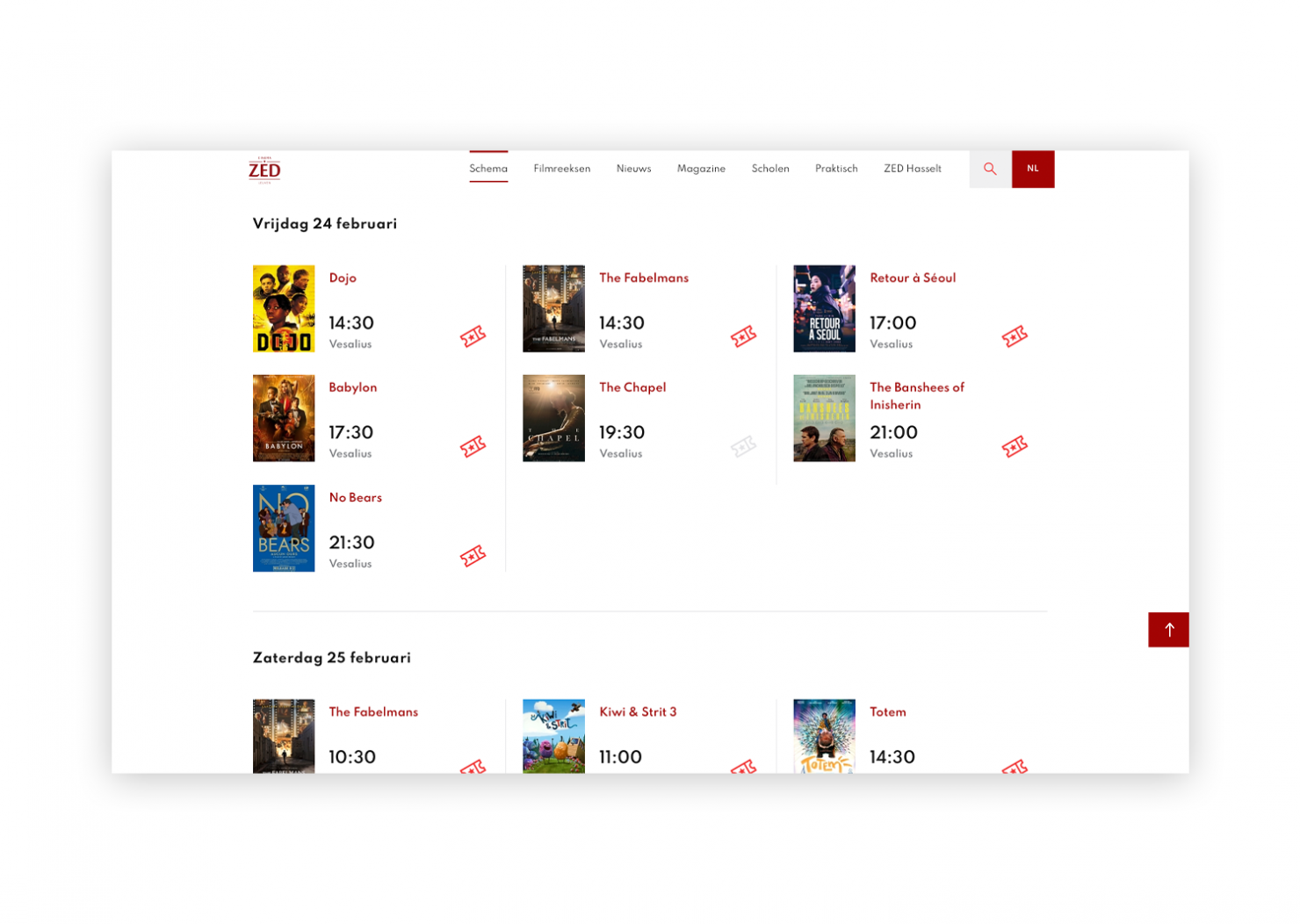Click the ticket icon for Dojo 14:30

tap(473, 336)
